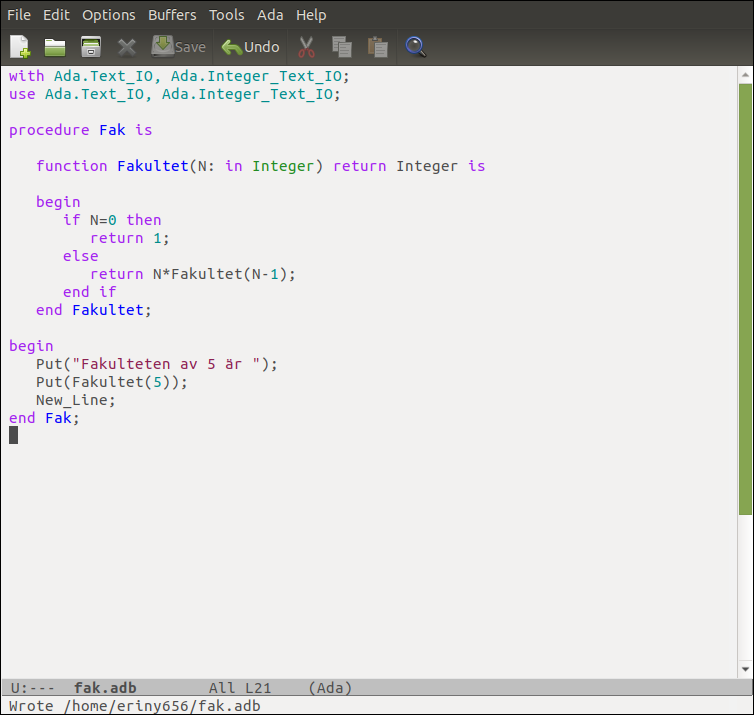Screen dimensions: 754x715
Task: Copy selection with the copy icon
Action: [342, 47]
